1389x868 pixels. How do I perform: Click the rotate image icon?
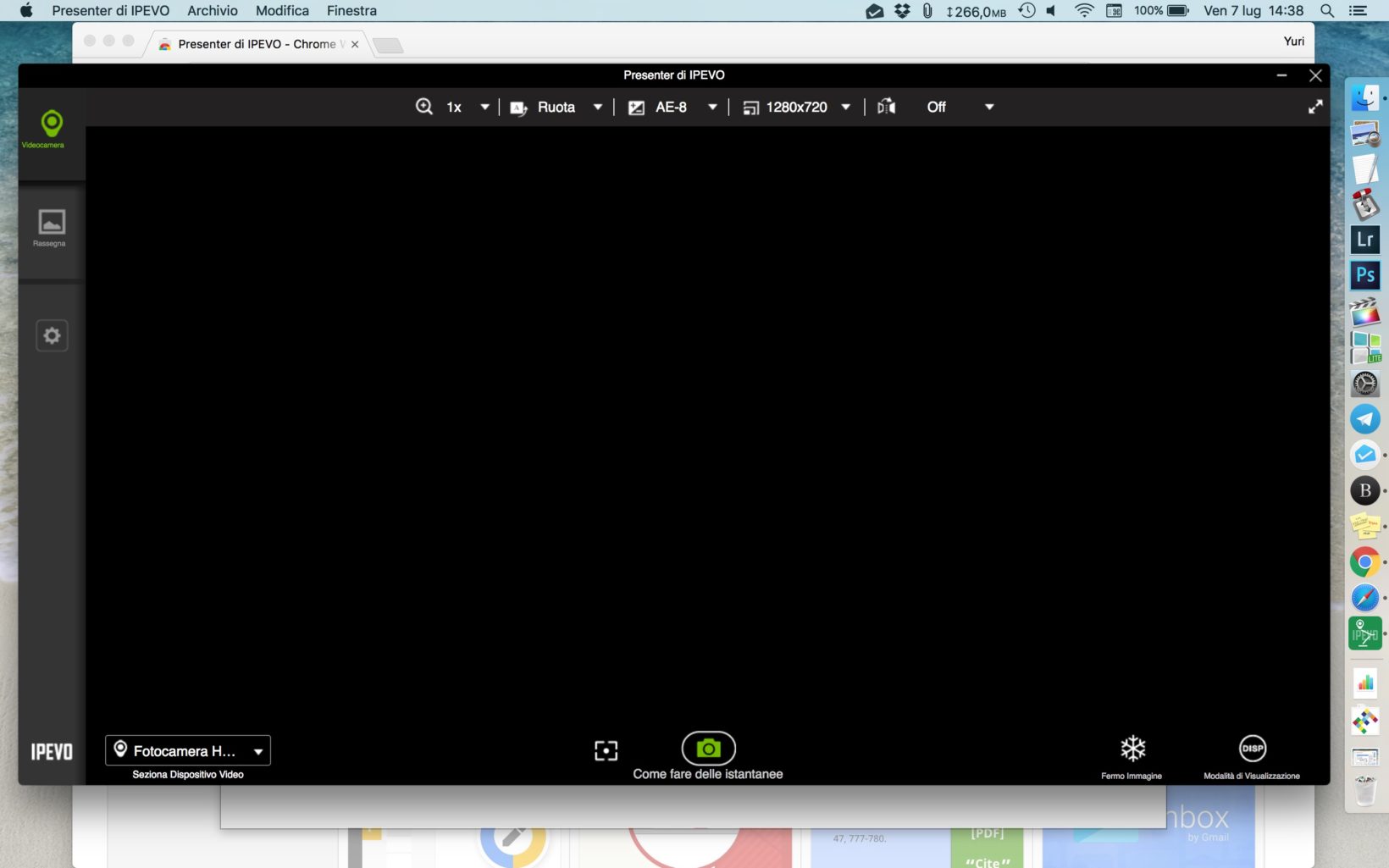click(518, 108)
